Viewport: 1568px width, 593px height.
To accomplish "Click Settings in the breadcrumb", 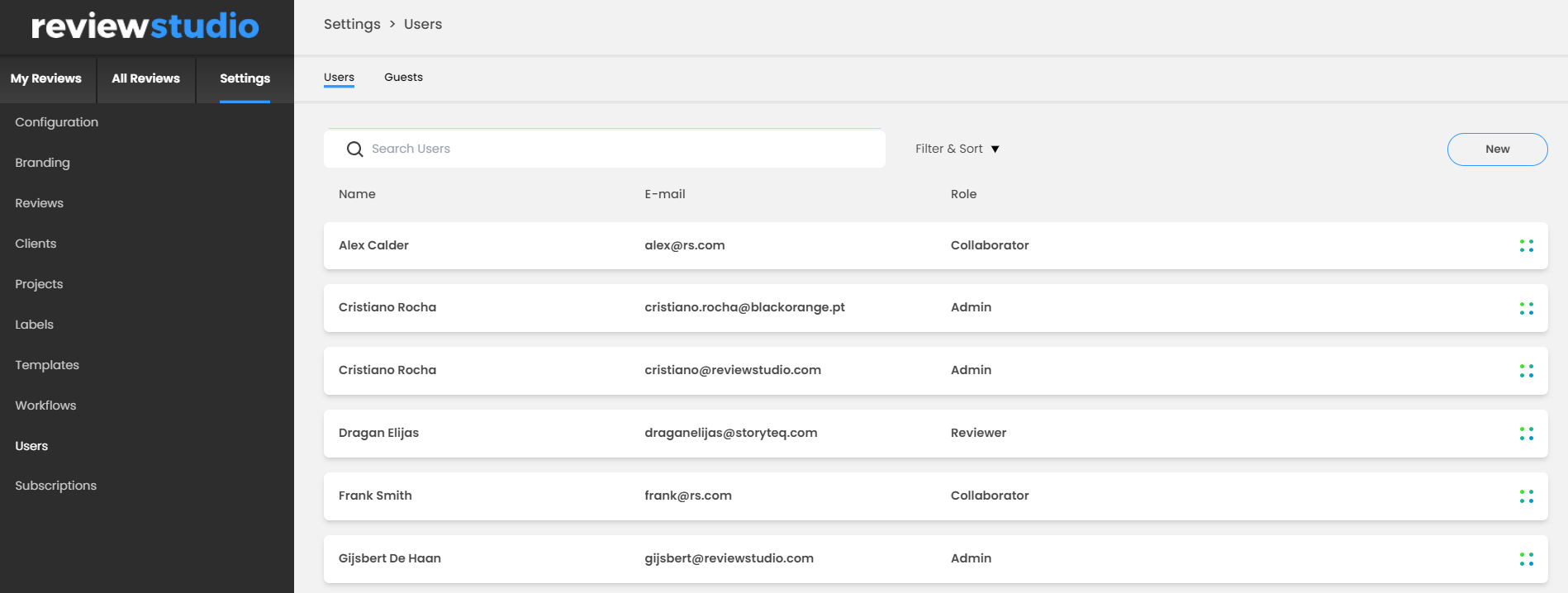I will [x=352, y=25].
